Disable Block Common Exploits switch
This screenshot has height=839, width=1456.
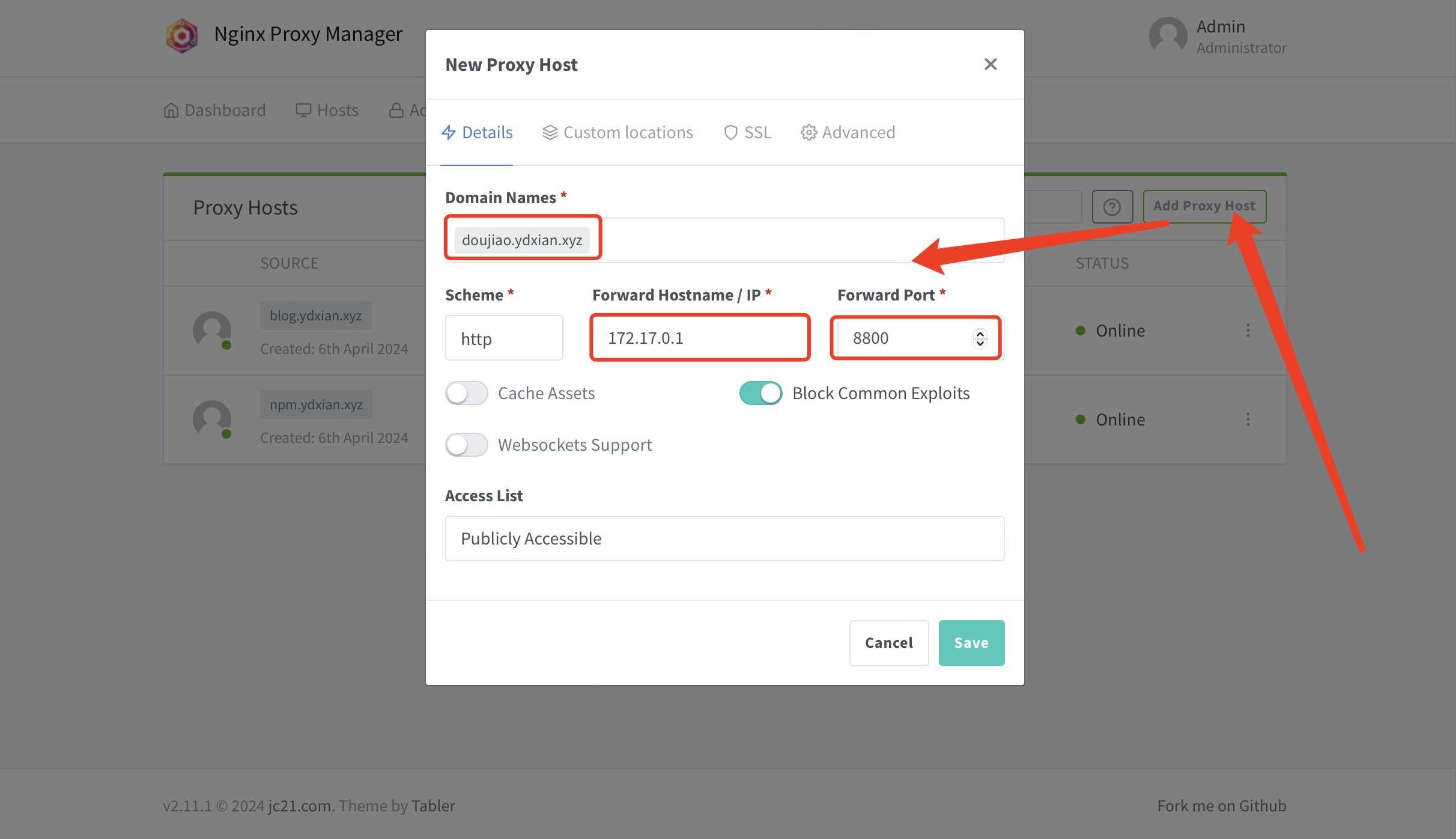(x=760, y=394)
